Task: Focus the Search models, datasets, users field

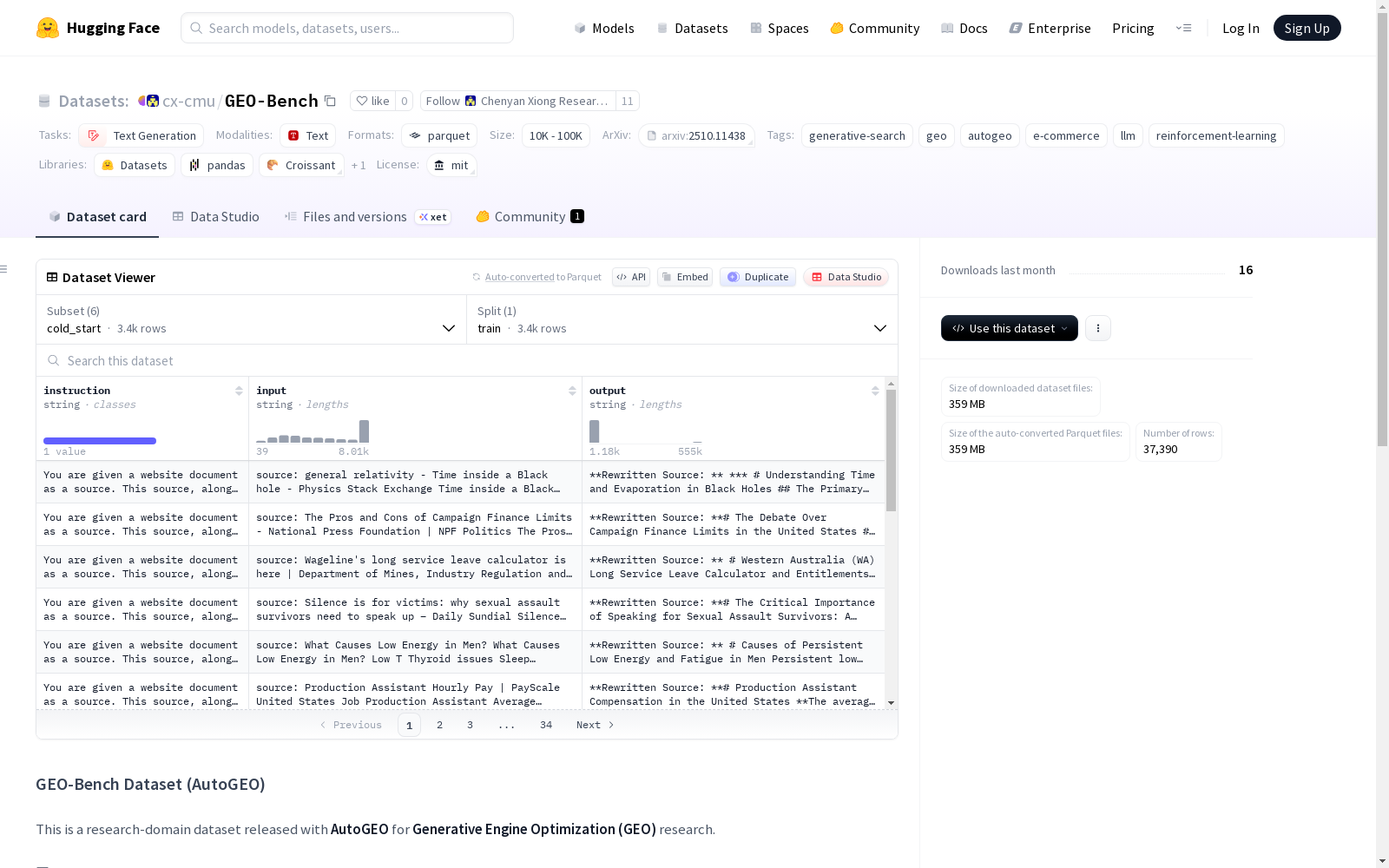Action: (347, 28)
